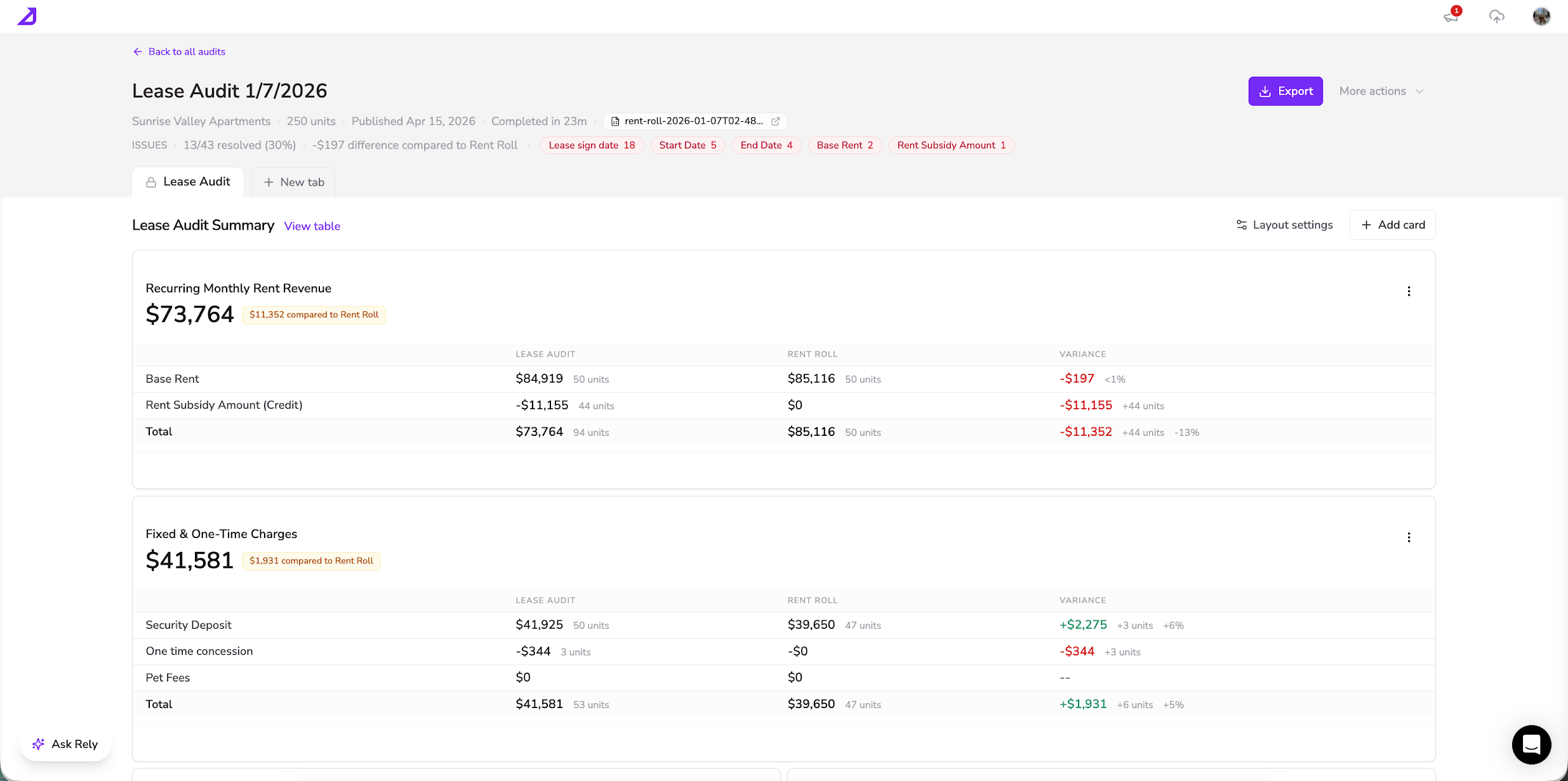
Task: Open the external link icon for the rent-roll file
Action: [775, 121]
